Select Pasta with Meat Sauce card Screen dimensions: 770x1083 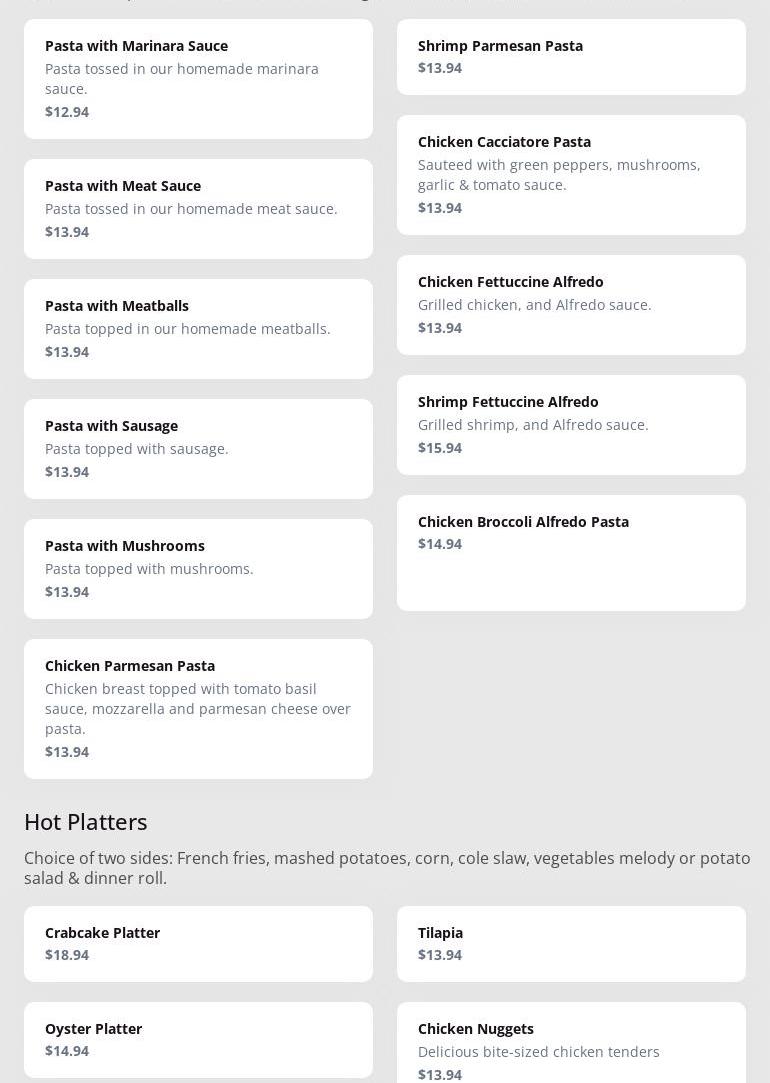click(198, 208)
